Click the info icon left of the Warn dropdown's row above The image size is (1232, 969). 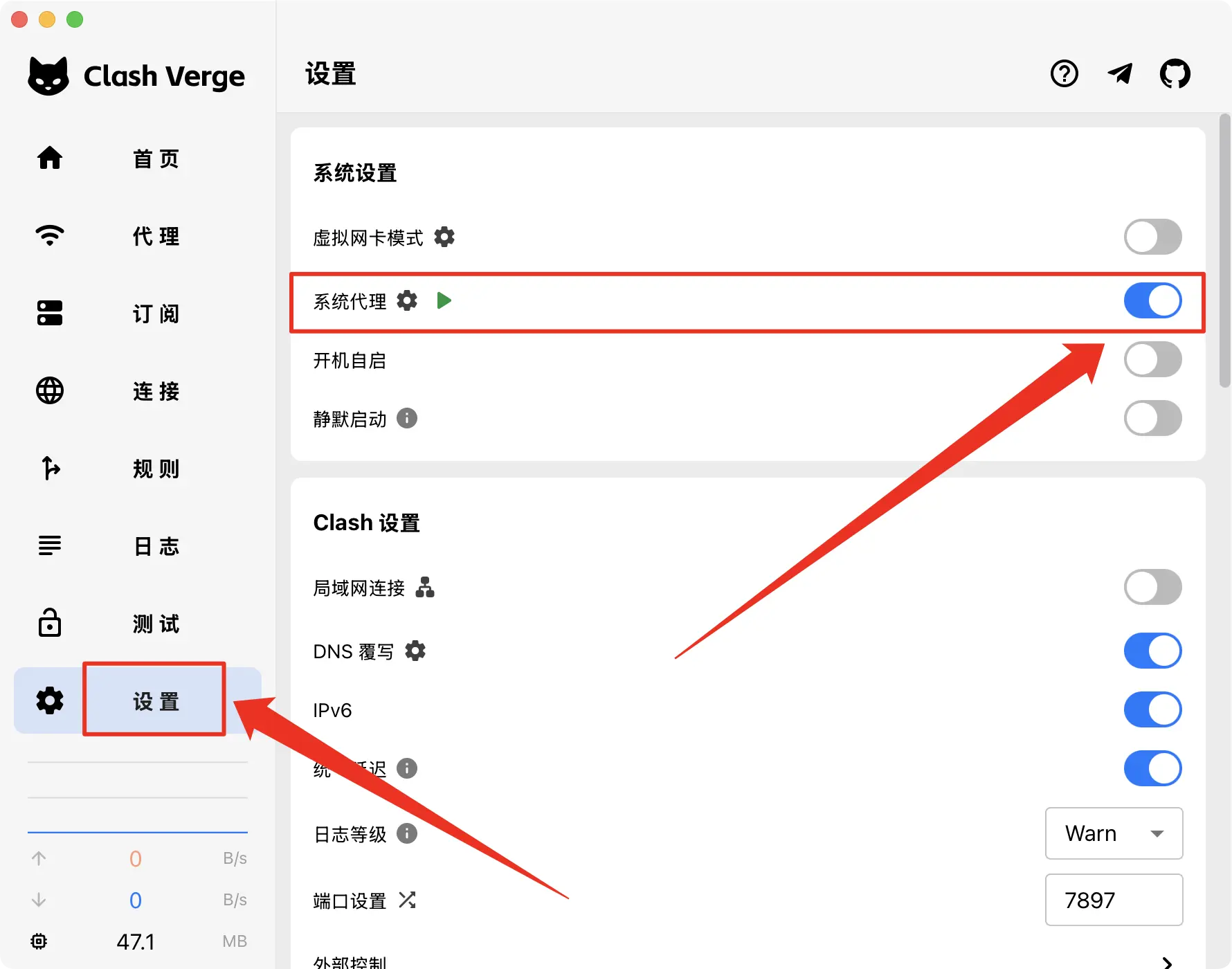point(407,768)
